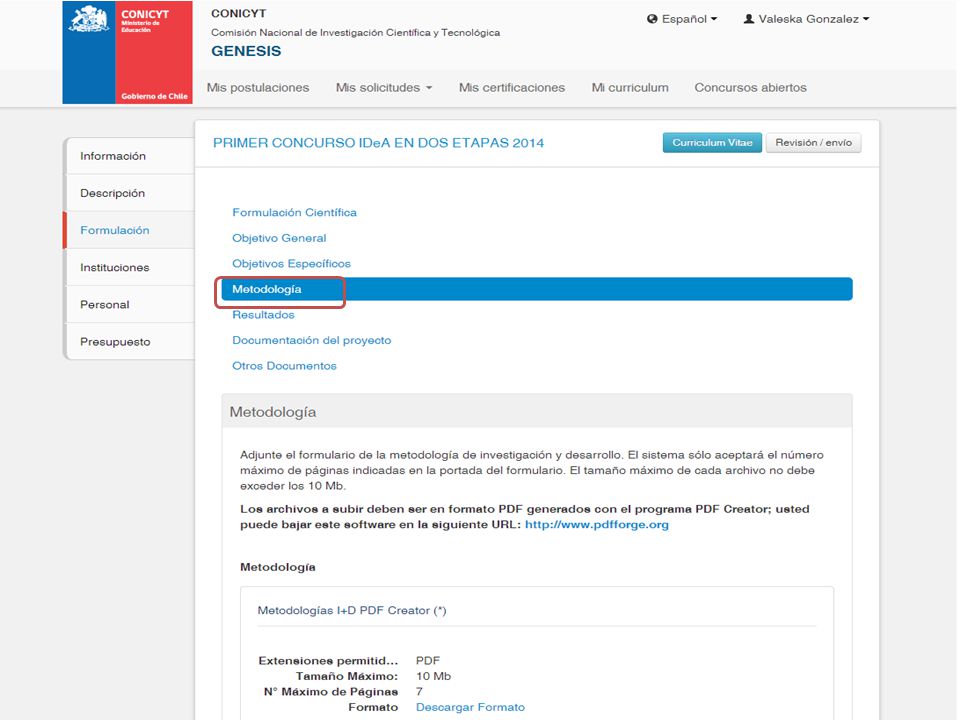The image size is (960, 720).
Task: Select the Descripción sidebar tab
Action: (x=129, y=193)
